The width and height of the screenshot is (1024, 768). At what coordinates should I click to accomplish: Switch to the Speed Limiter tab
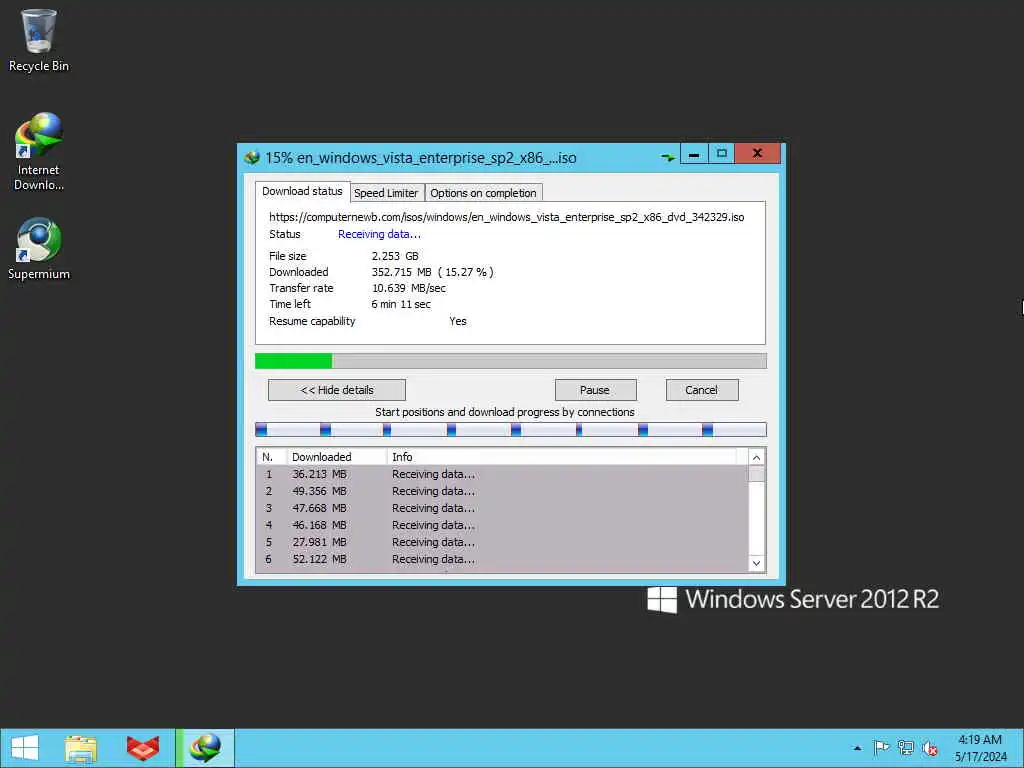386,193
